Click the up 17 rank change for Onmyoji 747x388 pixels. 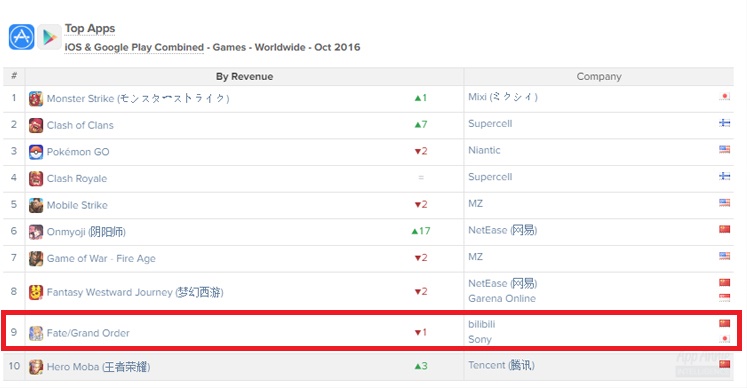[421, 231]
